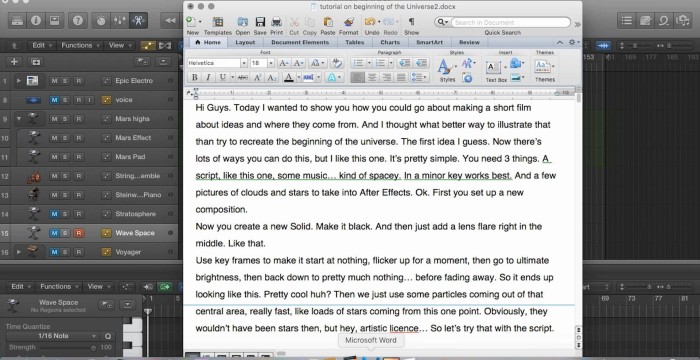Screen dimensions: 700x360
Task: Open the New document dropdown arrow
Action: (x=200, y=21)
